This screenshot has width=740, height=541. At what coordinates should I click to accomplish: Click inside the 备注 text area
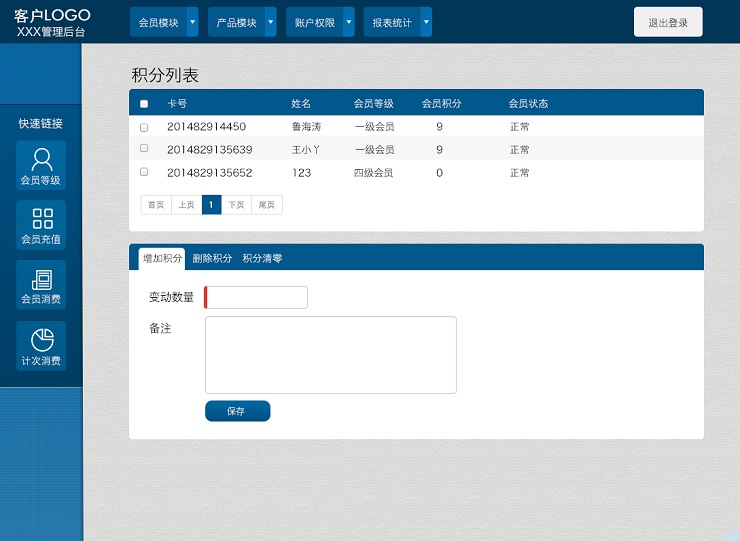tap(330, 355)
